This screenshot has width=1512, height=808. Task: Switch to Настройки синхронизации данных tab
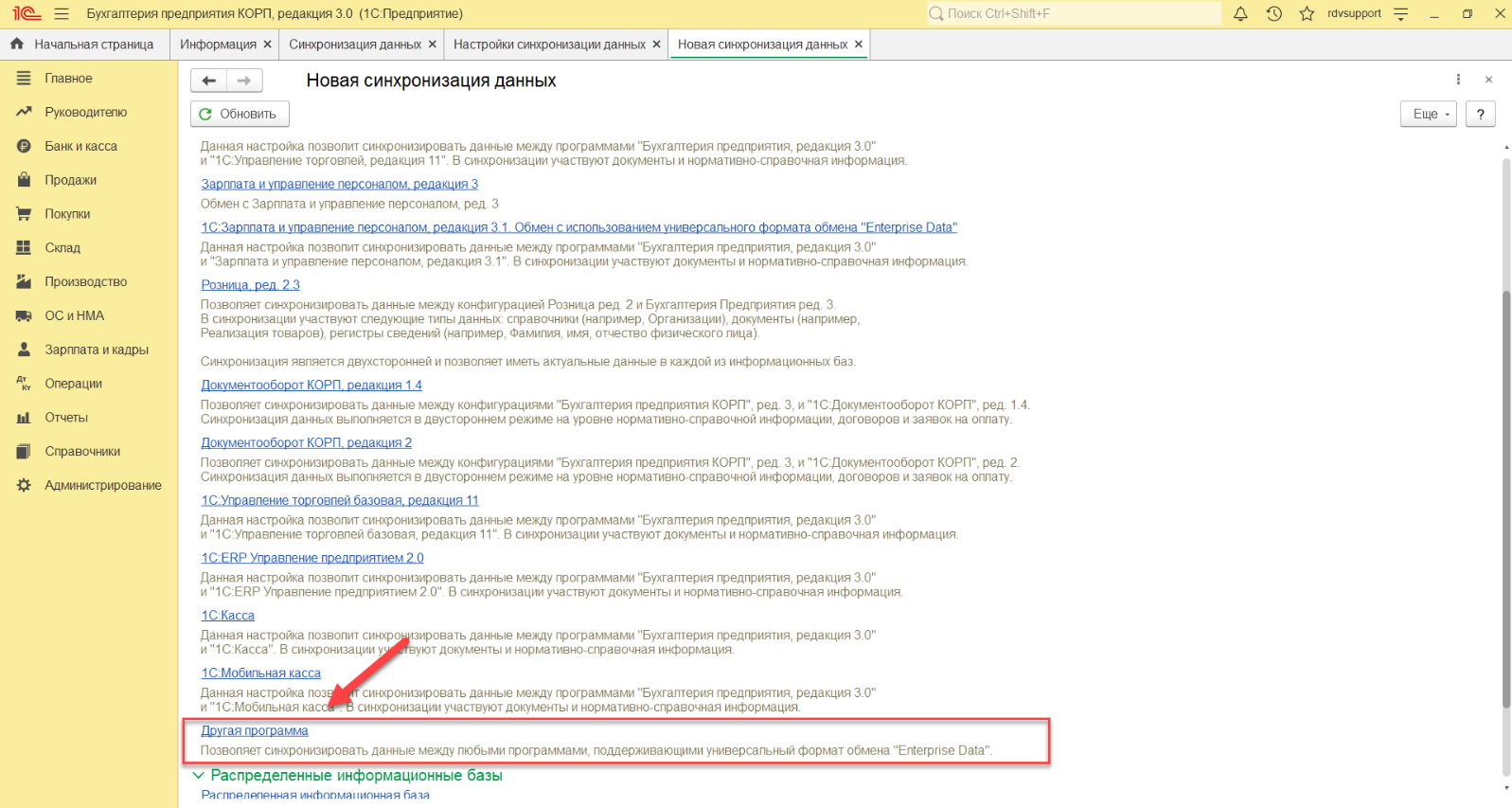point(549,45)
